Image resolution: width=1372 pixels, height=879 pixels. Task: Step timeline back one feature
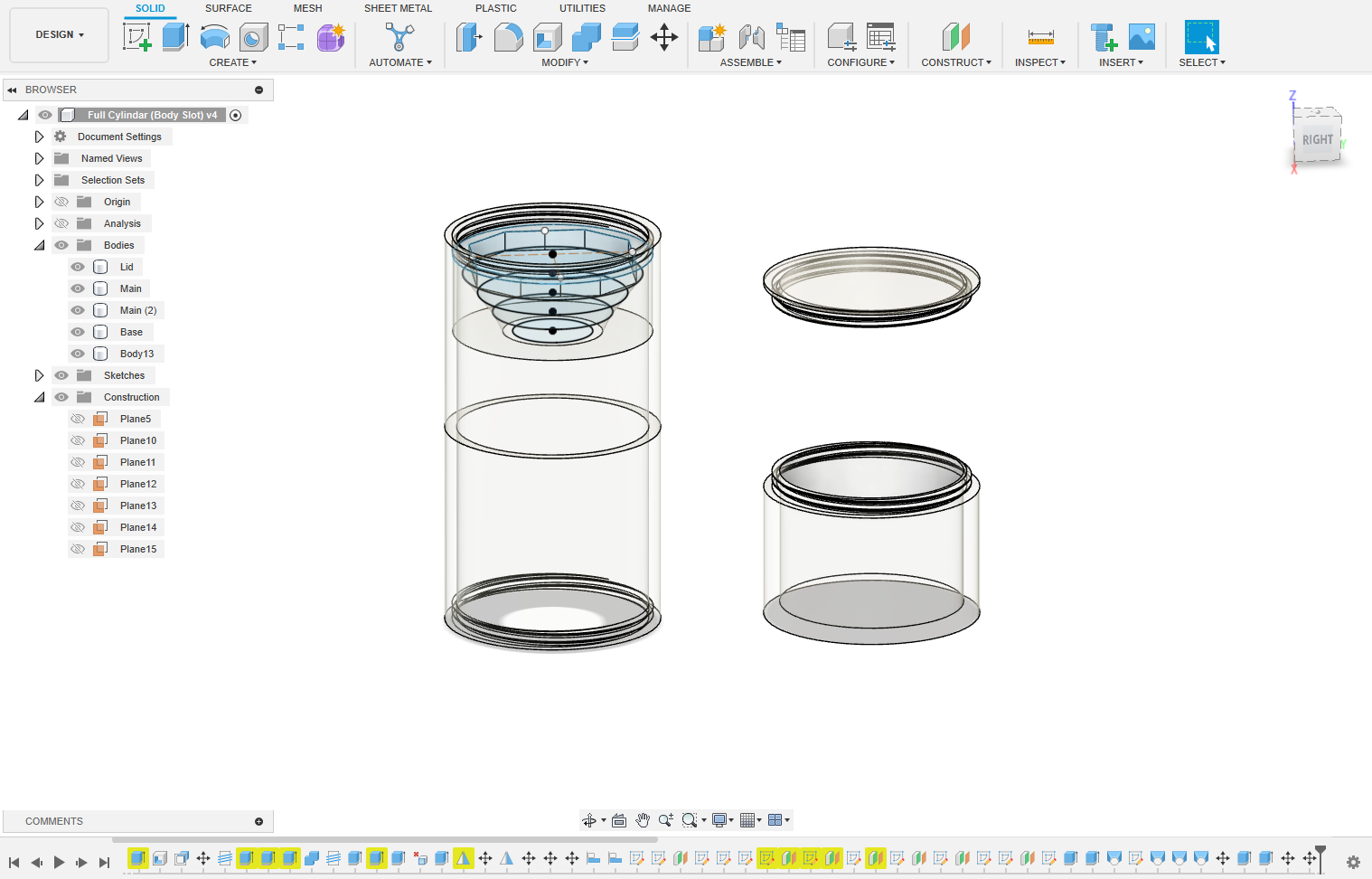pos(36,862)
